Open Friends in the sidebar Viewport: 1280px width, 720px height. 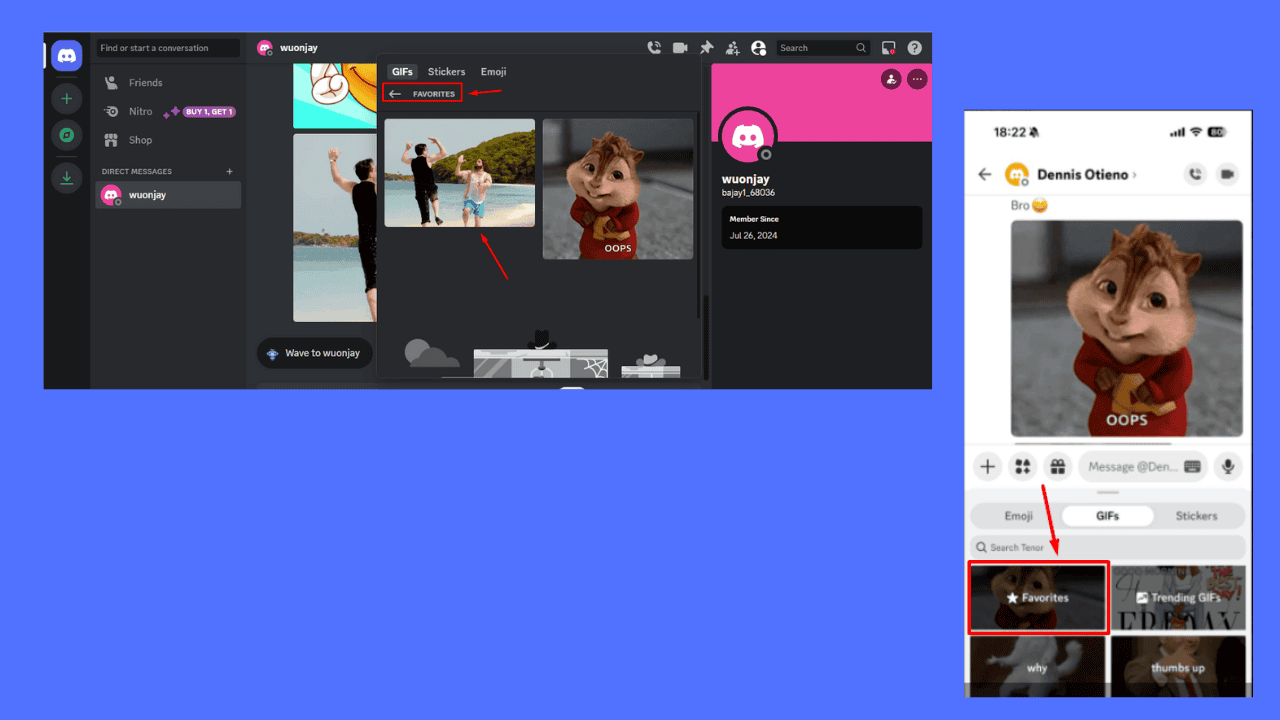tap(168, 83)
